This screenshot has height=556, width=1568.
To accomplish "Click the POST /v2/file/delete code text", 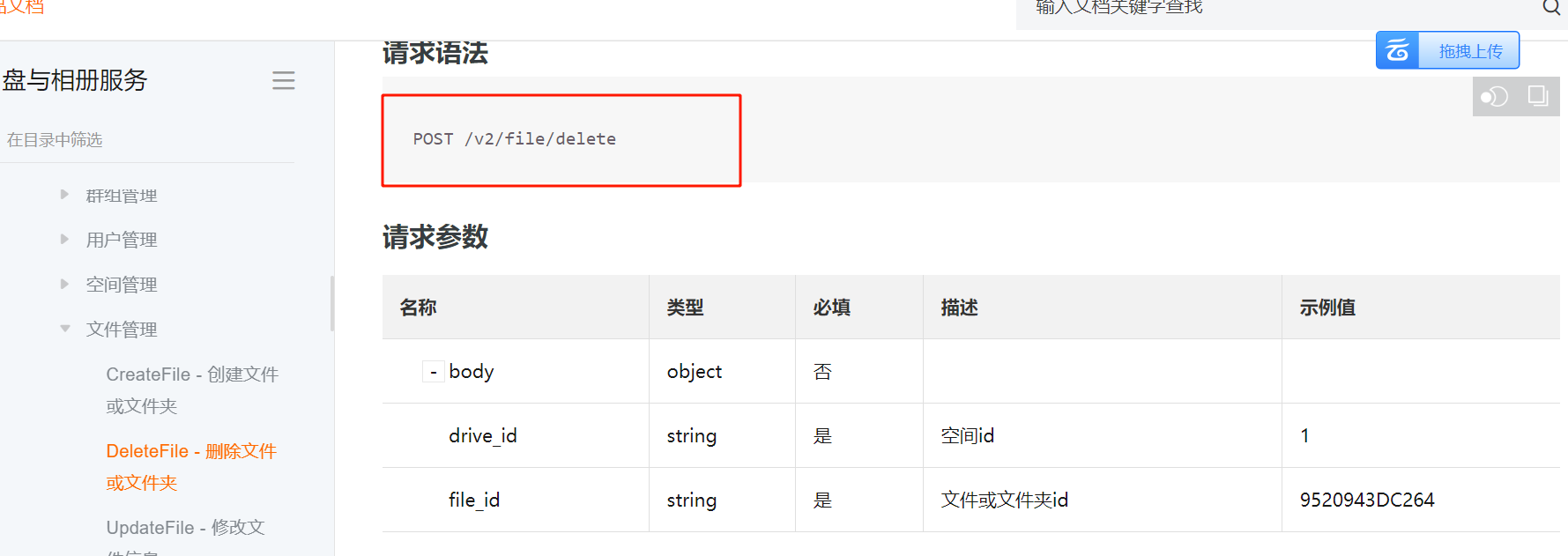I will click(515, 139).
